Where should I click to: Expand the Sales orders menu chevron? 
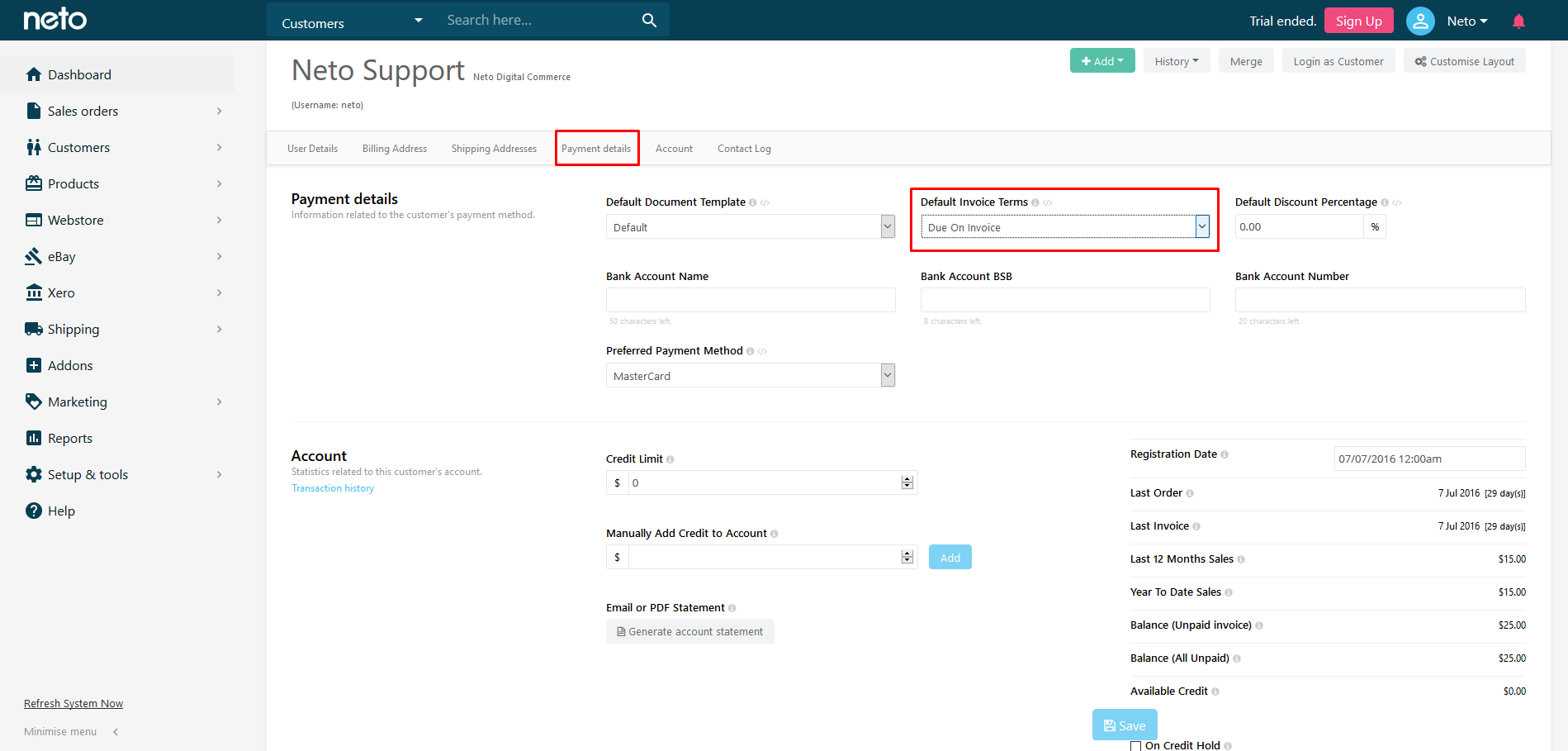pyautogui.click(x=219, y=111)
